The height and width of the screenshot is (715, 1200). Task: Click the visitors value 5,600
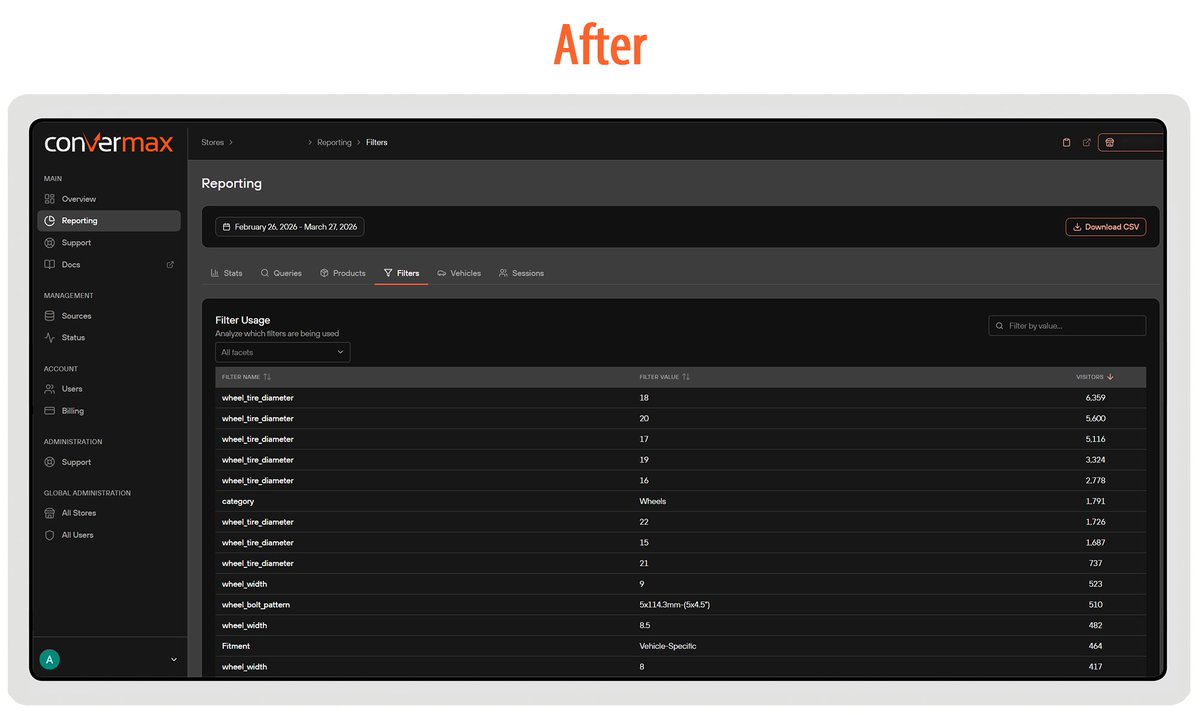coord(1095,419)
